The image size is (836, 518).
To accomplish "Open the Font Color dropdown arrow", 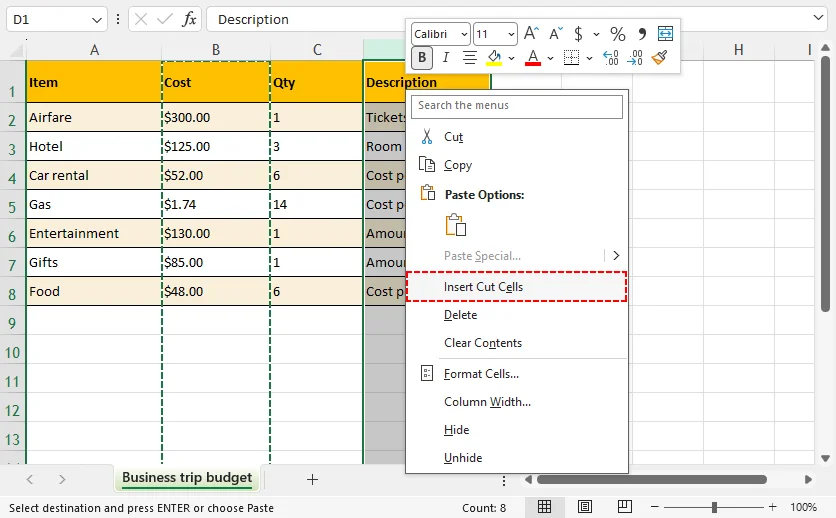I will click(x=550, y=58).
